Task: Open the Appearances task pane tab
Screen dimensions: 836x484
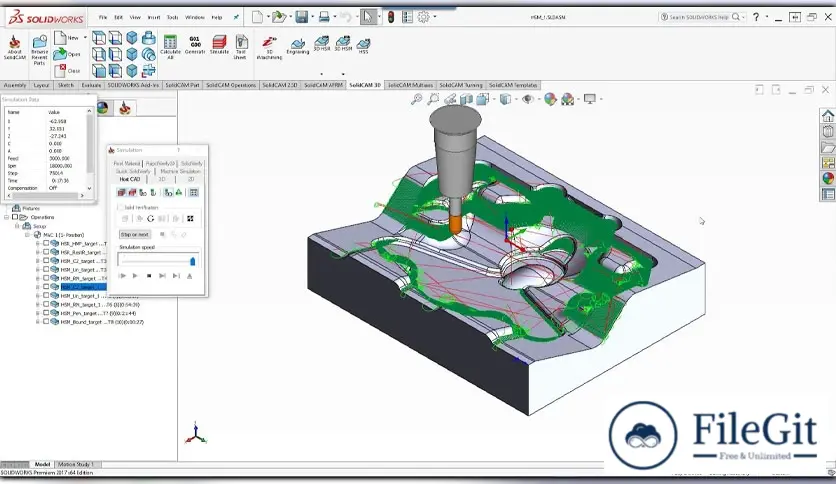Action: [828, 179]
